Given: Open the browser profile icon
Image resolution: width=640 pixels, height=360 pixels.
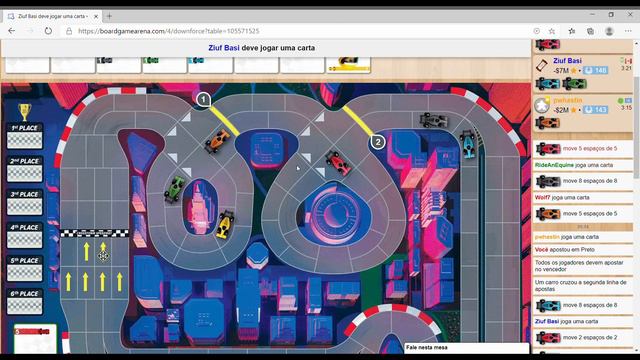Looking at the screenshot, I should point(609,31).
